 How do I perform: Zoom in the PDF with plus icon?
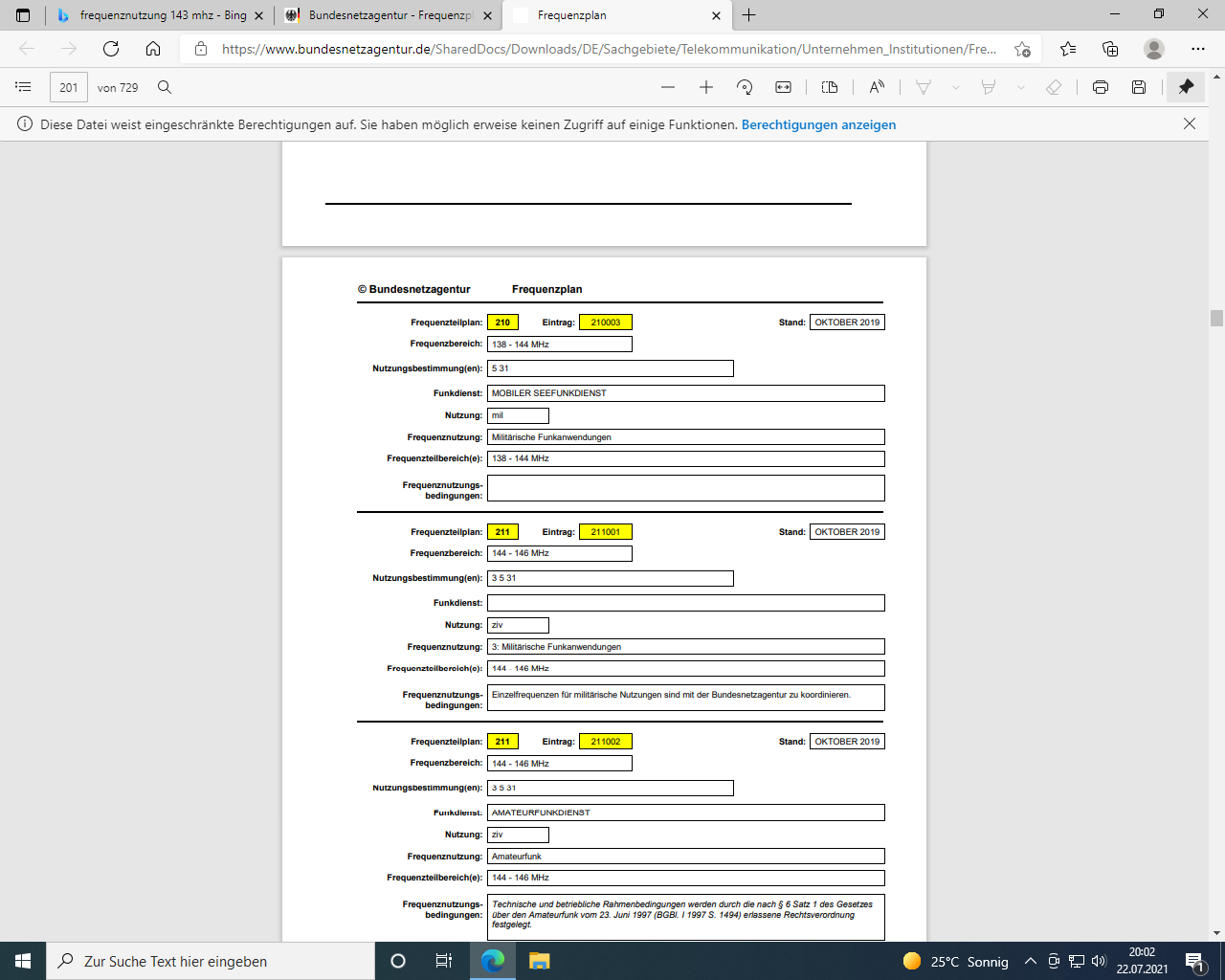(x=706, y=87)
